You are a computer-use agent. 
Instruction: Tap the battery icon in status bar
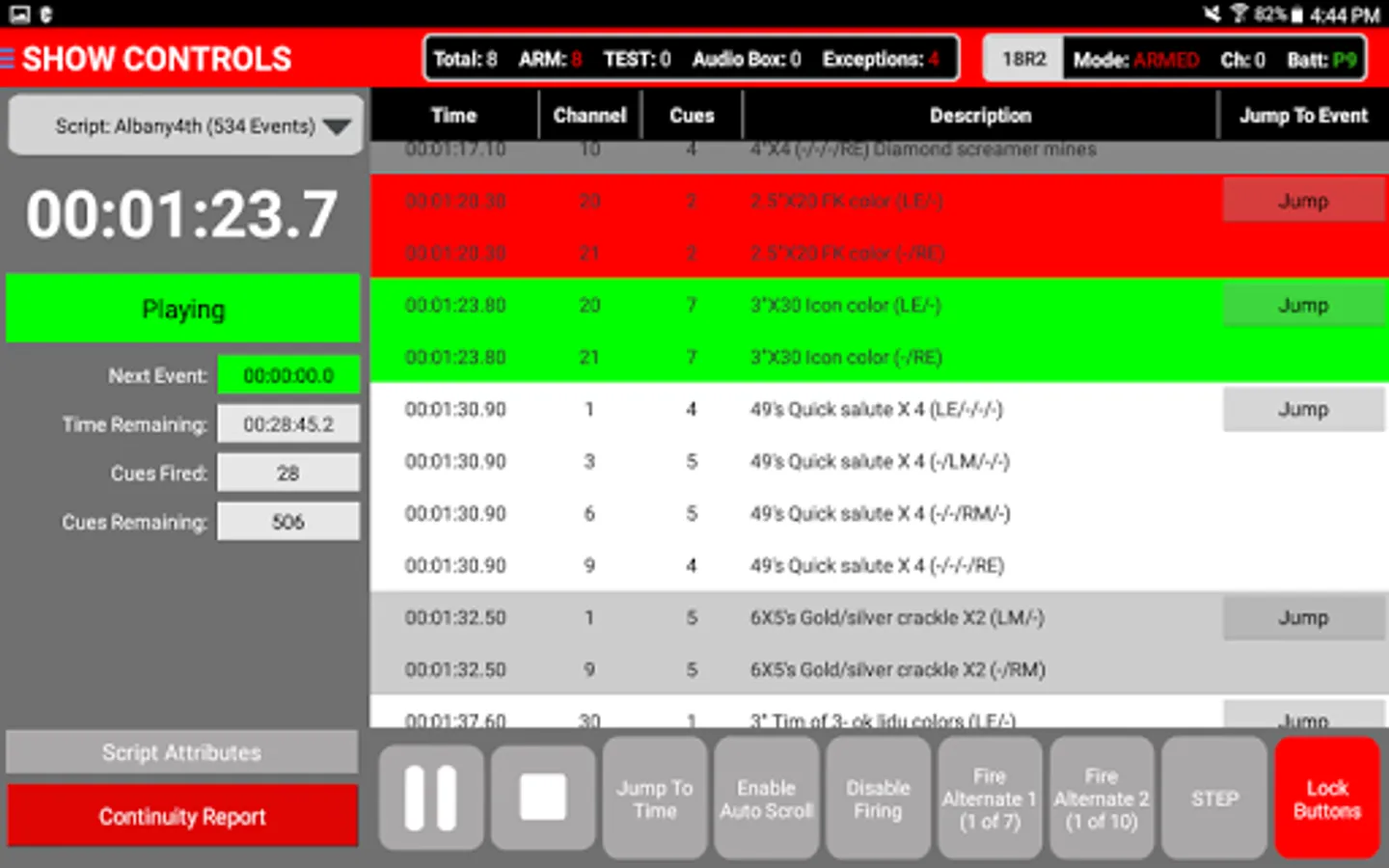(1297, 14)
